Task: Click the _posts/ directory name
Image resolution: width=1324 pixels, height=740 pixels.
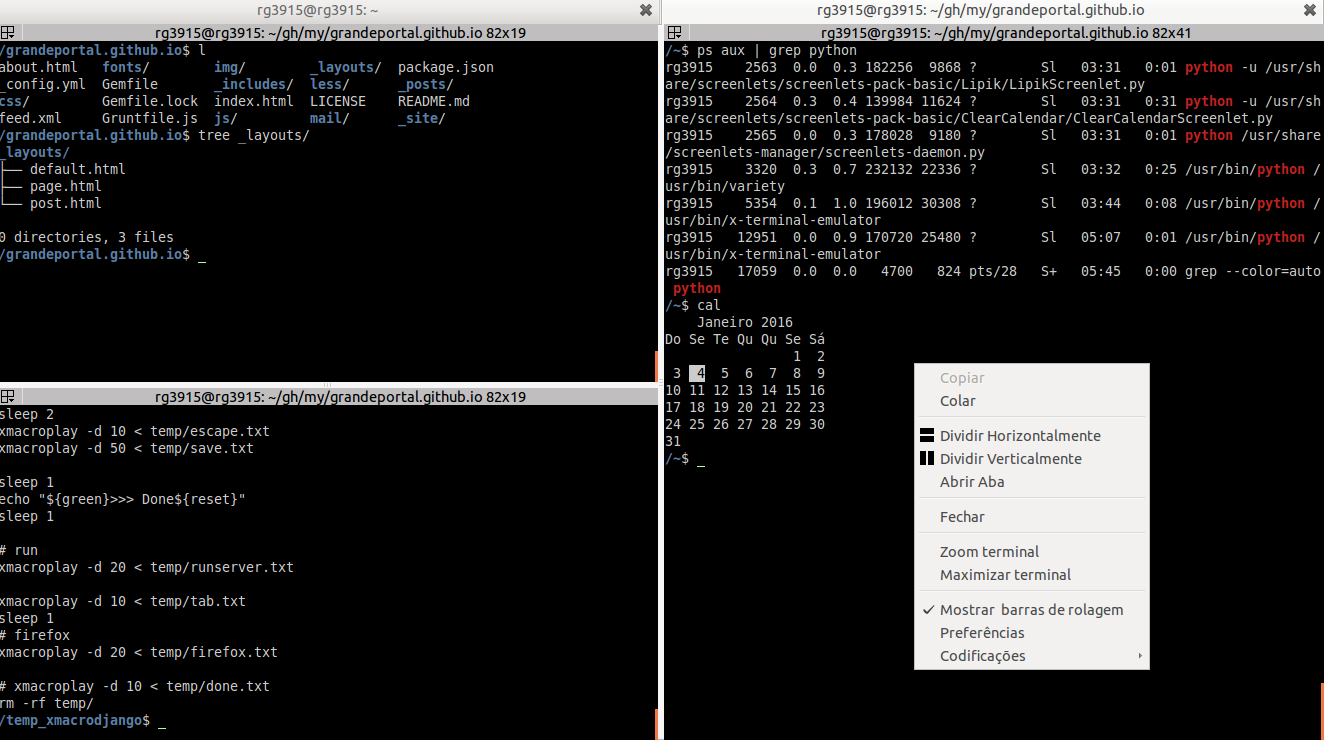Action: click(426, 85)
